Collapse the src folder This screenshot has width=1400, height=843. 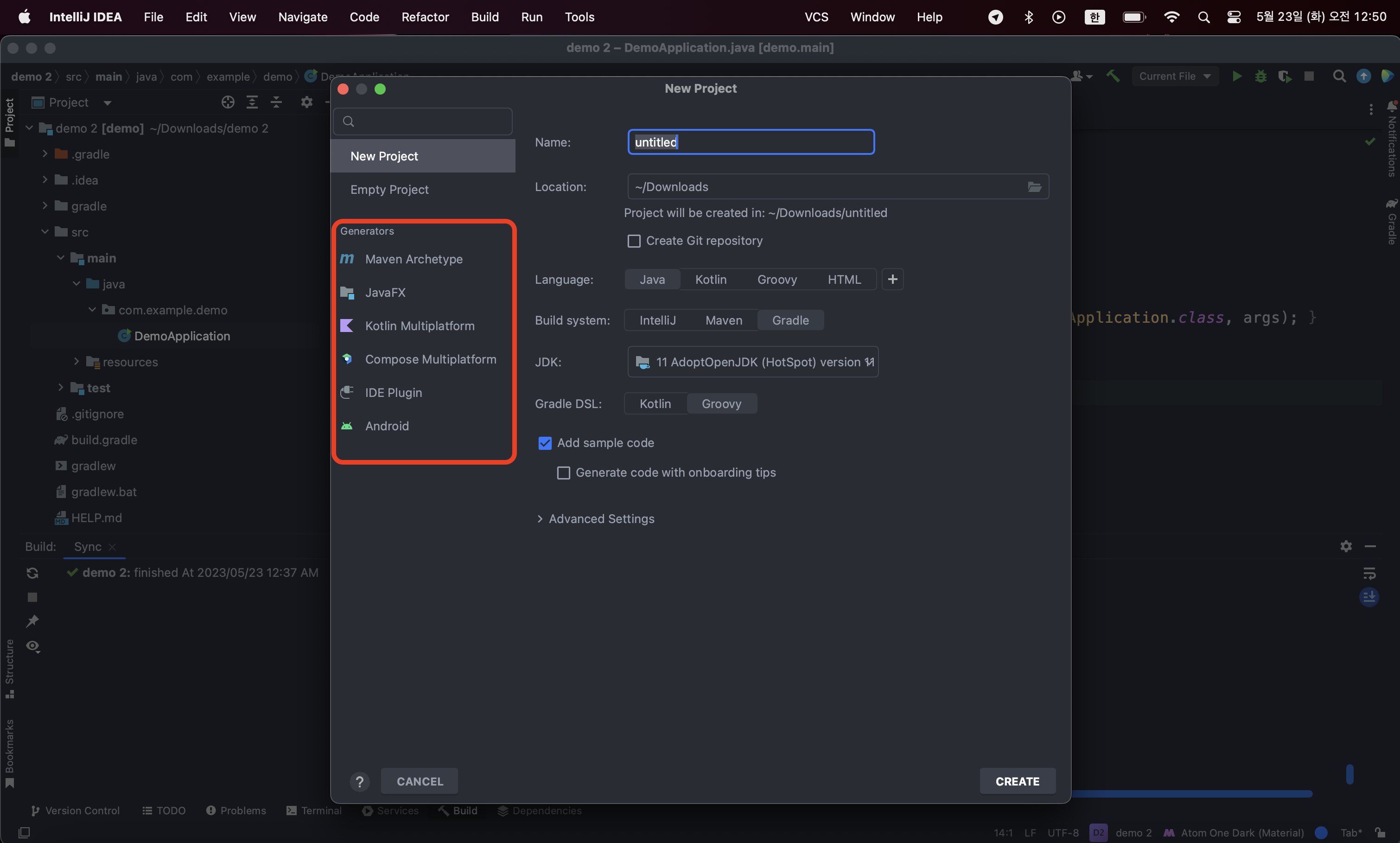pyautogui.click(x=45, y=232)
